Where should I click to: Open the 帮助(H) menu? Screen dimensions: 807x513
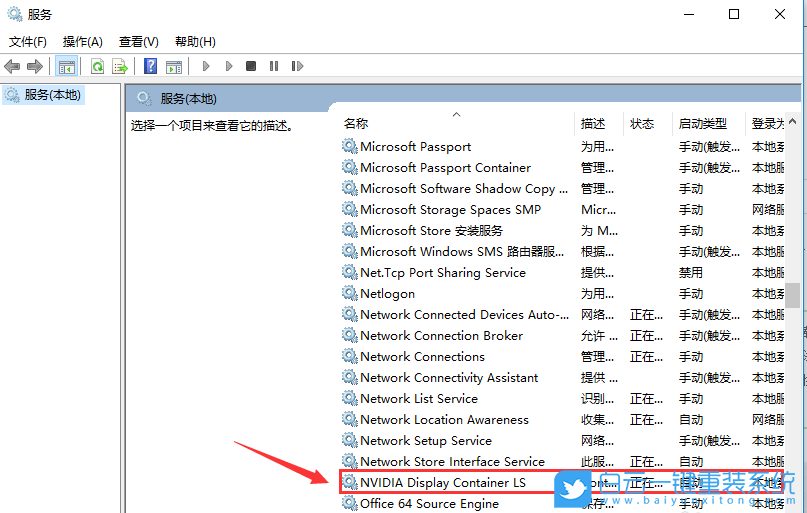tap(195, 42)
